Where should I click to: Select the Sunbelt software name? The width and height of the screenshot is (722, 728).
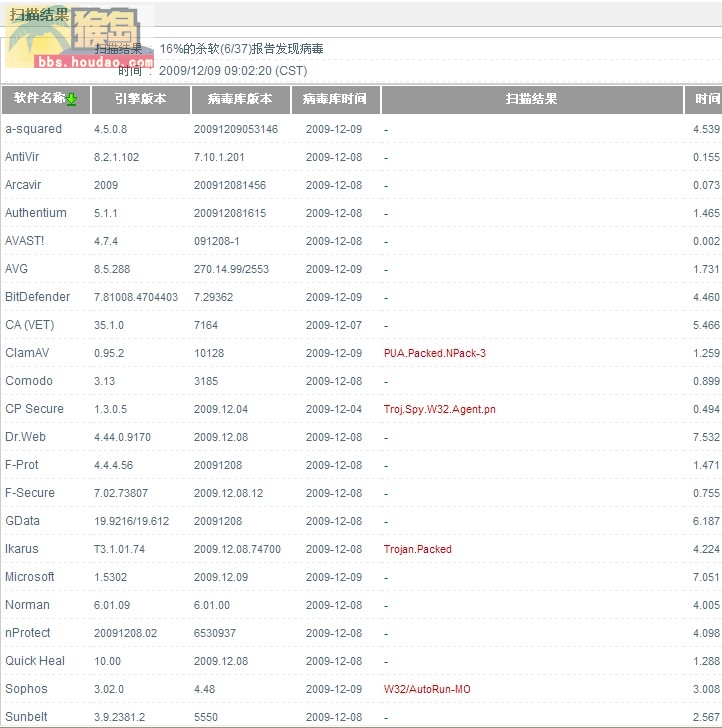pyautogui.click(x=26, y=716)
